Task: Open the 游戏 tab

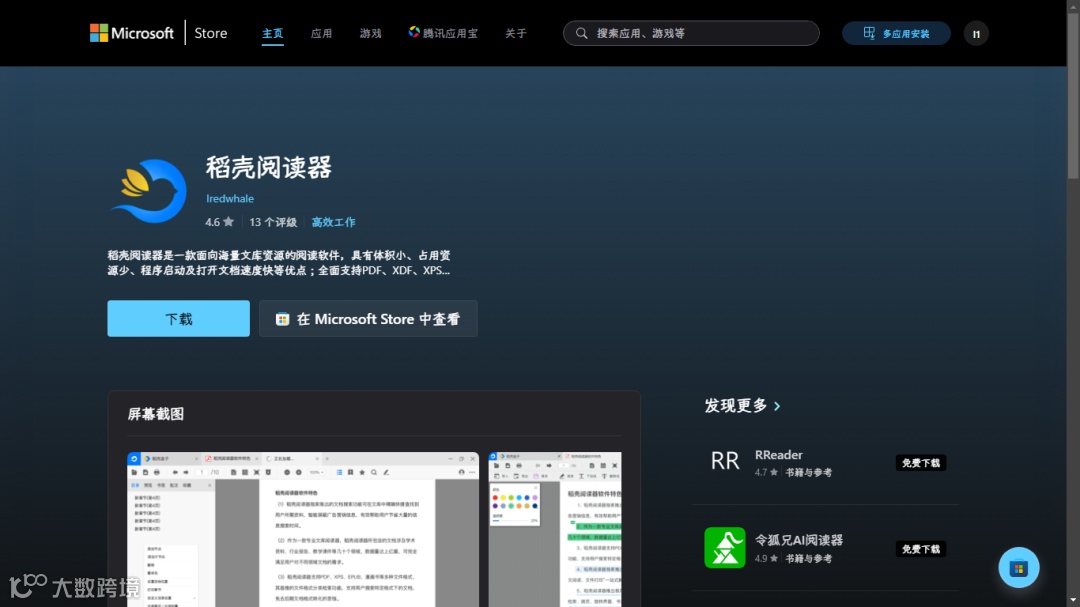Action: pyautogui.click(x=371, y=33)
